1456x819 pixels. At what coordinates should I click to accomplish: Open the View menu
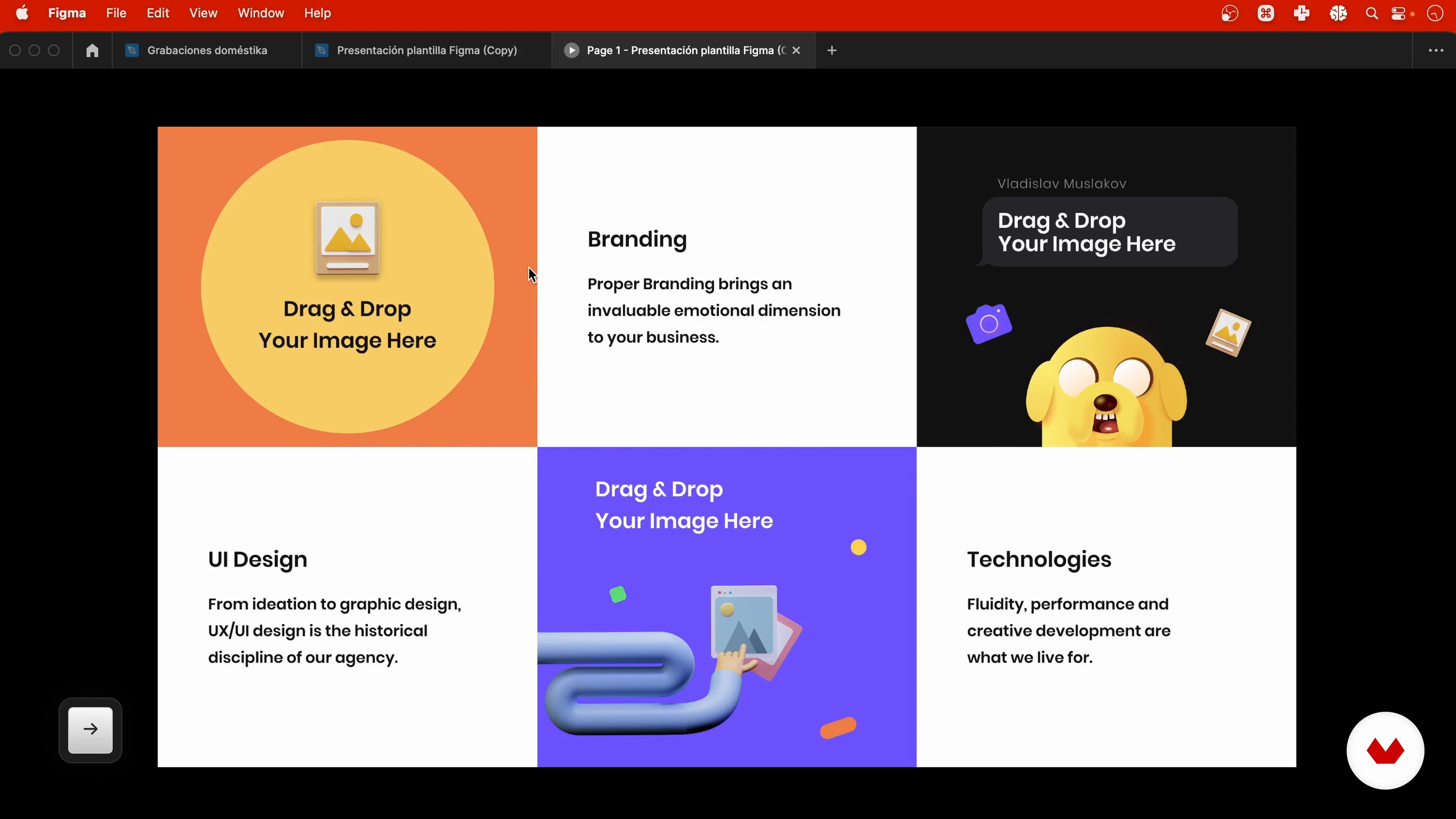pos(203,13)
